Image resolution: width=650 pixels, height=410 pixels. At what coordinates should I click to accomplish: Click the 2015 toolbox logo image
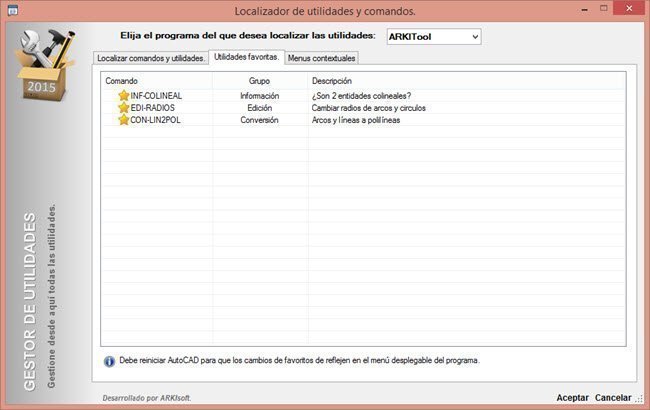pyautogui.click(x=45, y=65)
